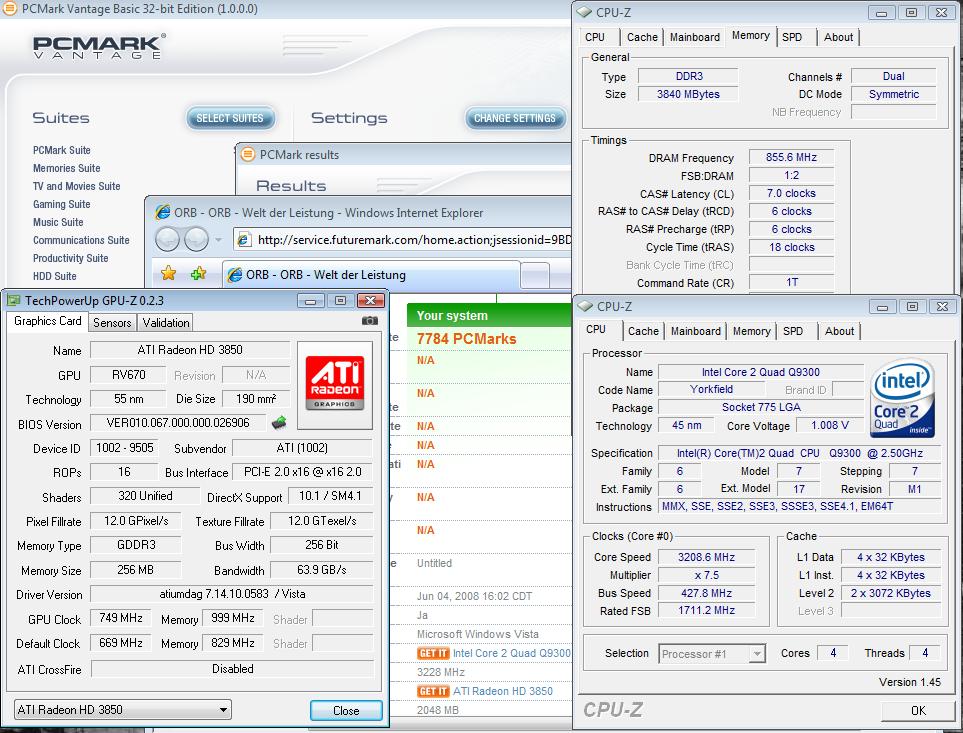Image resolution: width=963 pixels, height=733 pixels.
Task: Click the ATI Radeon logo in GPU-Z
Action: click(335, 383)
